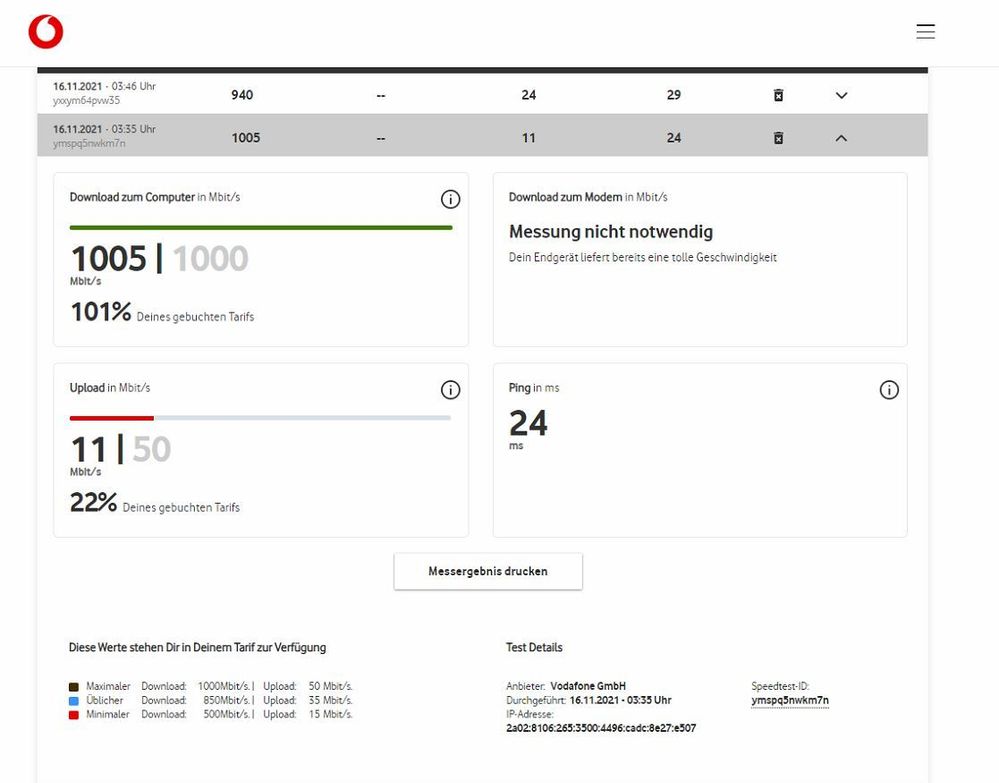Click the 22% Deines gebuchten Tarifs text

point(155,503)
